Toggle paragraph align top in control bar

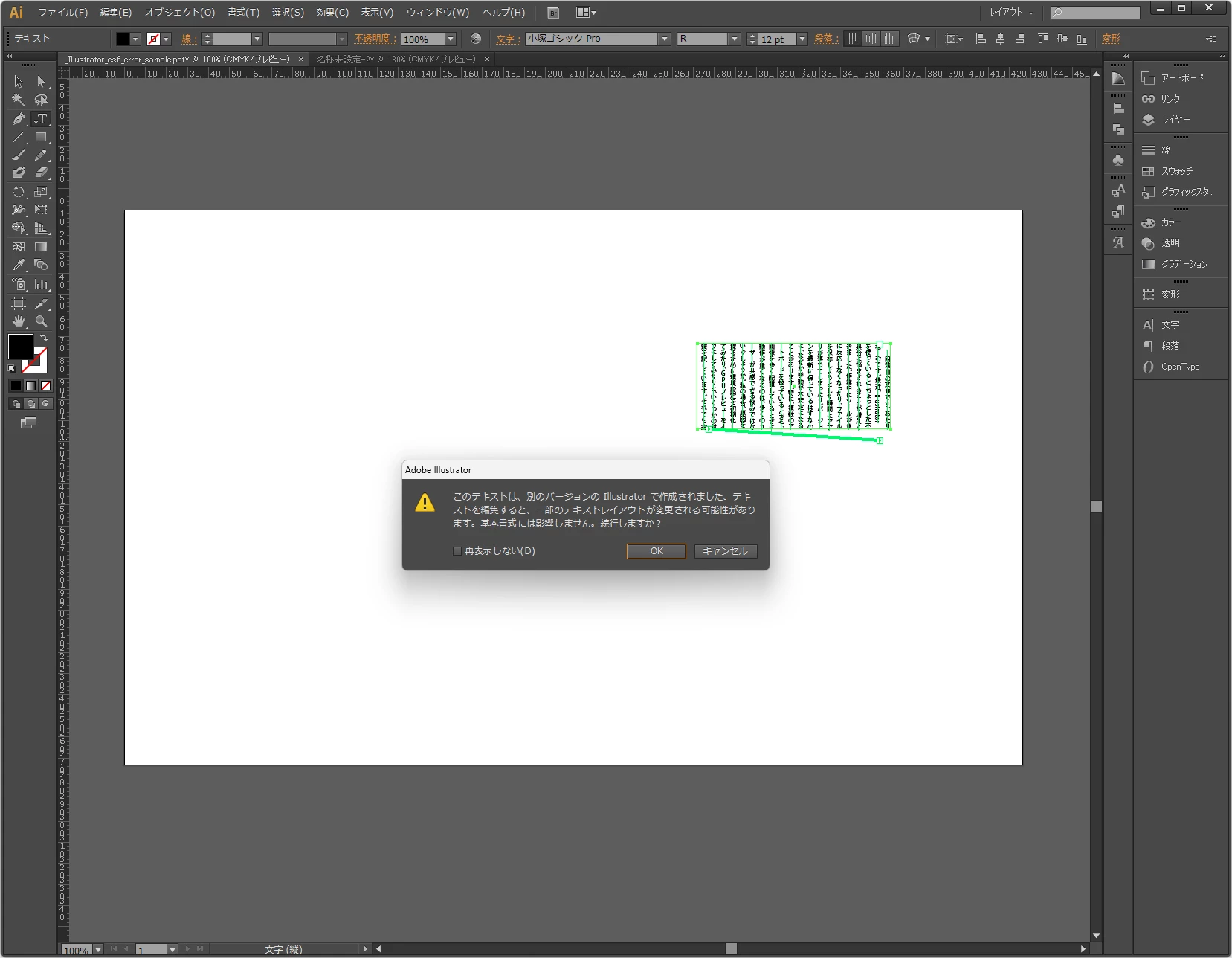click(x=852, y=39)
